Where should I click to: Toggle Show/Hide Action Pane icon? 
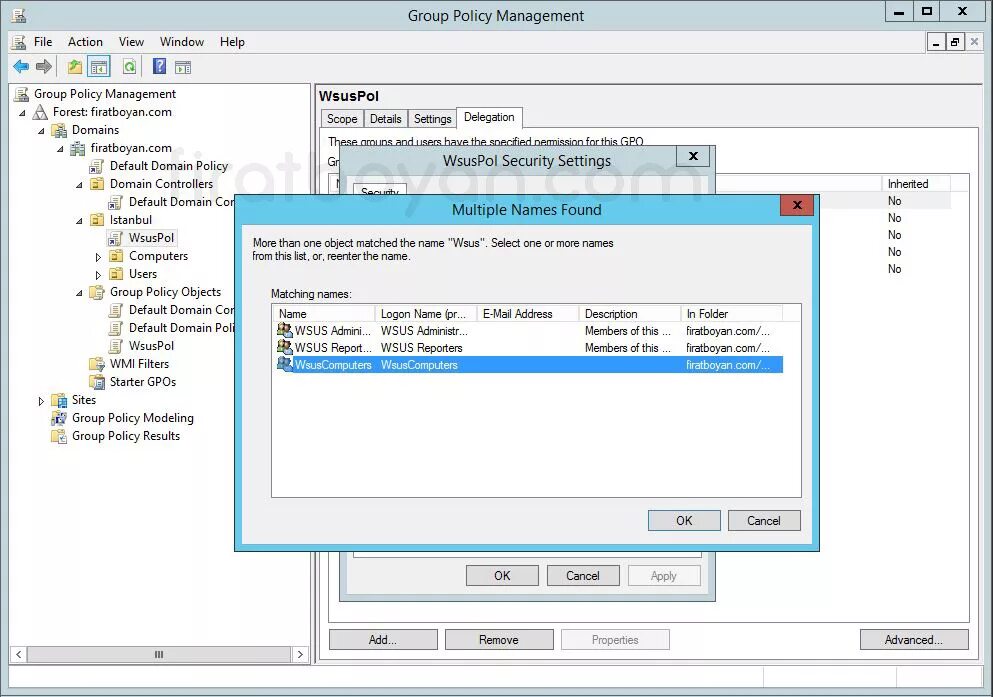(183, 66)
